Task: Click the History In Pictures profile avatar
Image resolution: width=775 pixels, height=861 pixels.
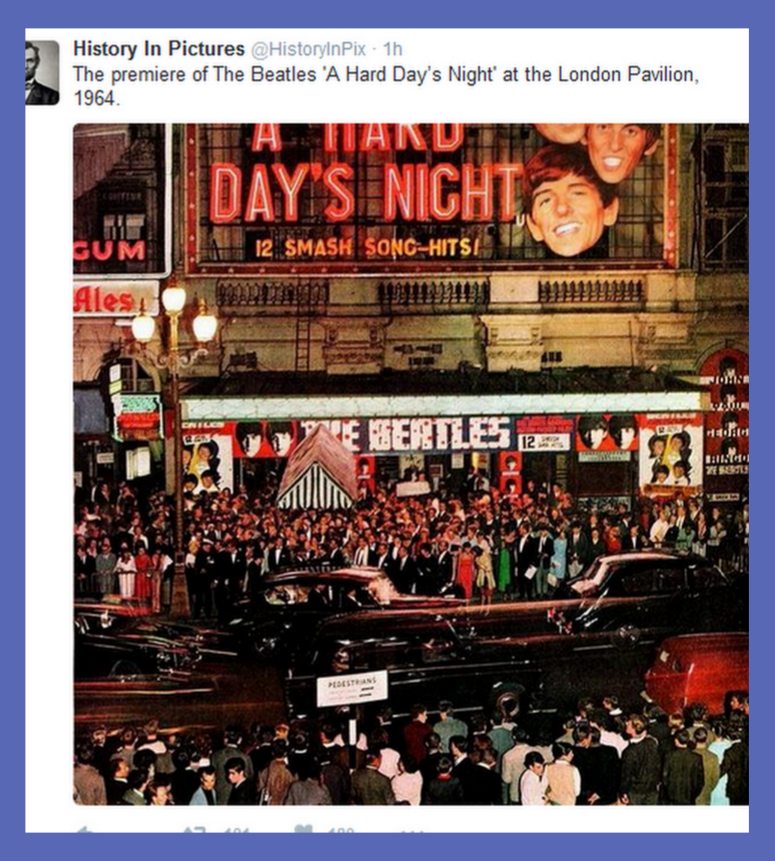Action: [42, 72]
